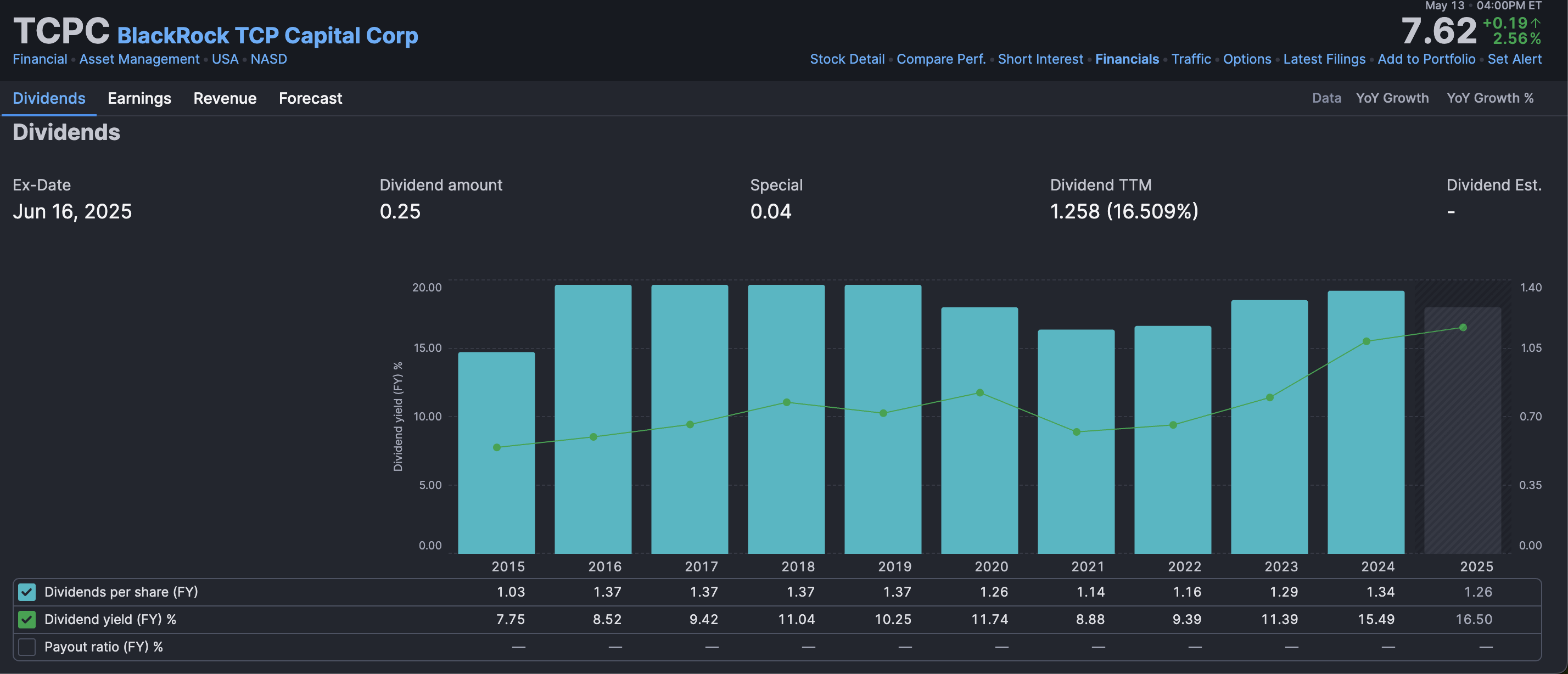This screenshot has height=674, width=1568.
Task: Open the Earnings tab
Action: pyautogui.click(x=139, y=98)
